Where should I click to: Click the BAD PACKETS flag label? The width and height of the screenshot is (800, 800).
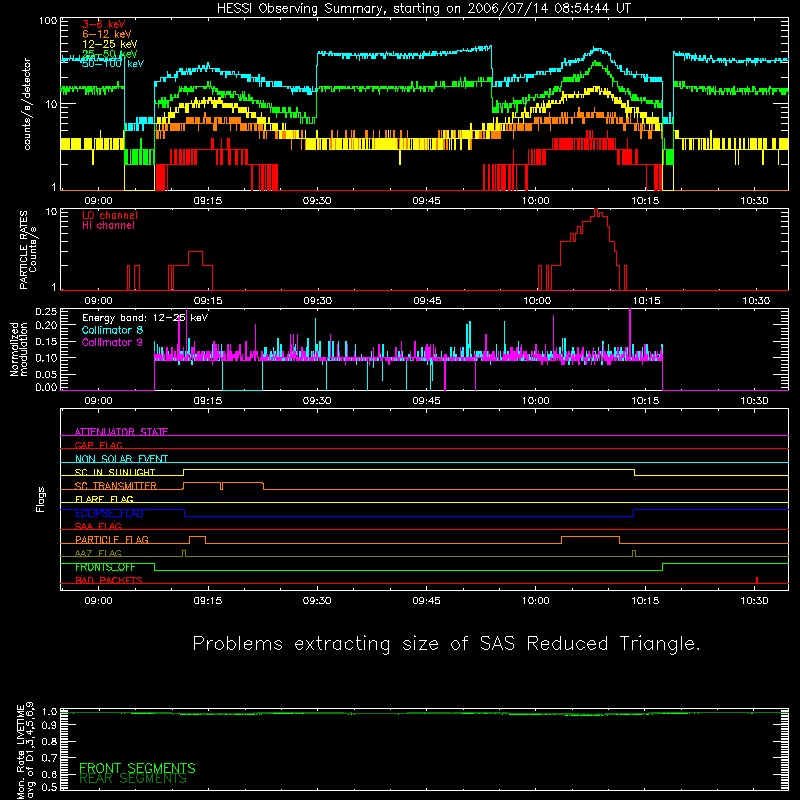click(x=109, y=580)
